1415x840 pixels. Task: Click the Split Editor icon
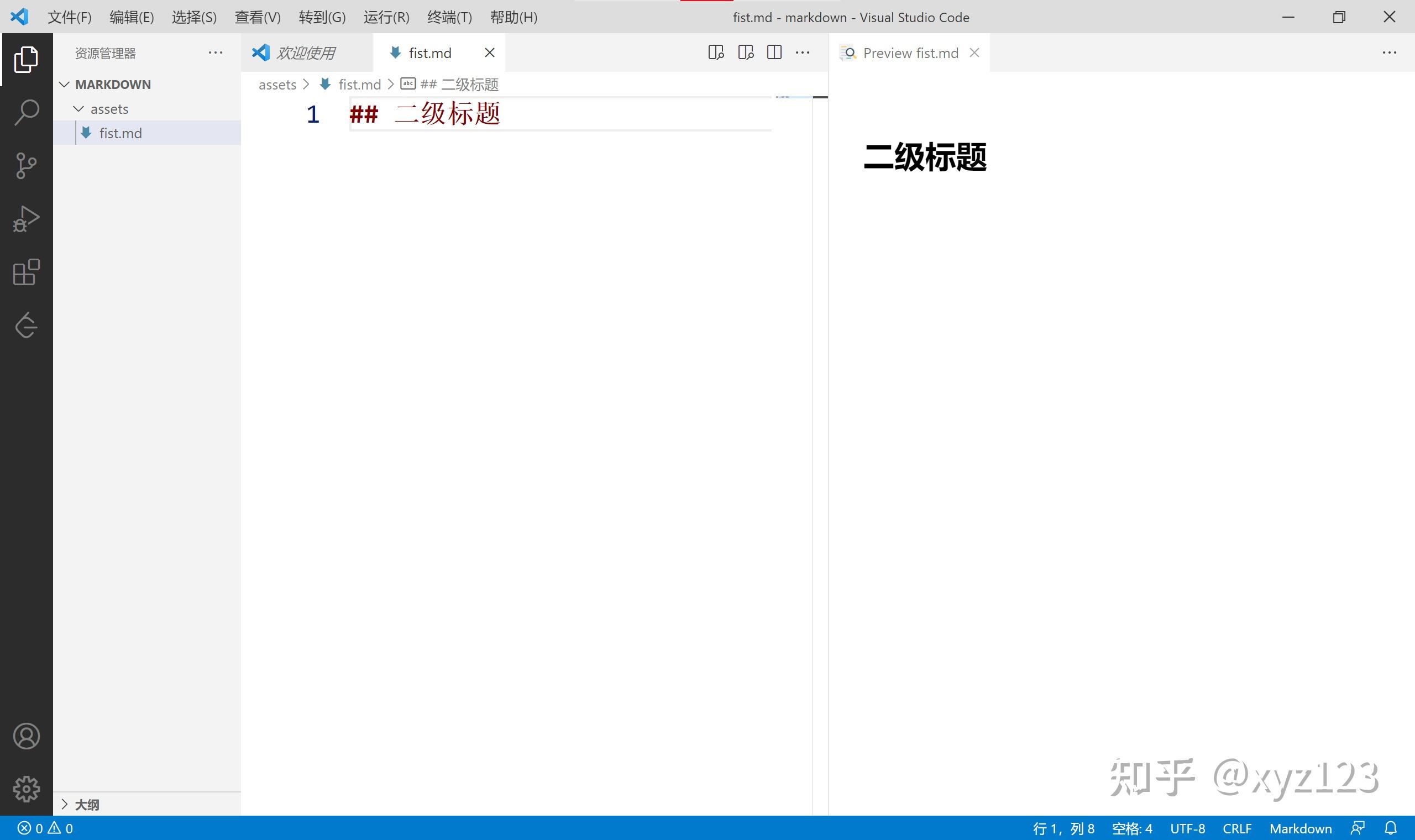click(x=774, y=52)
